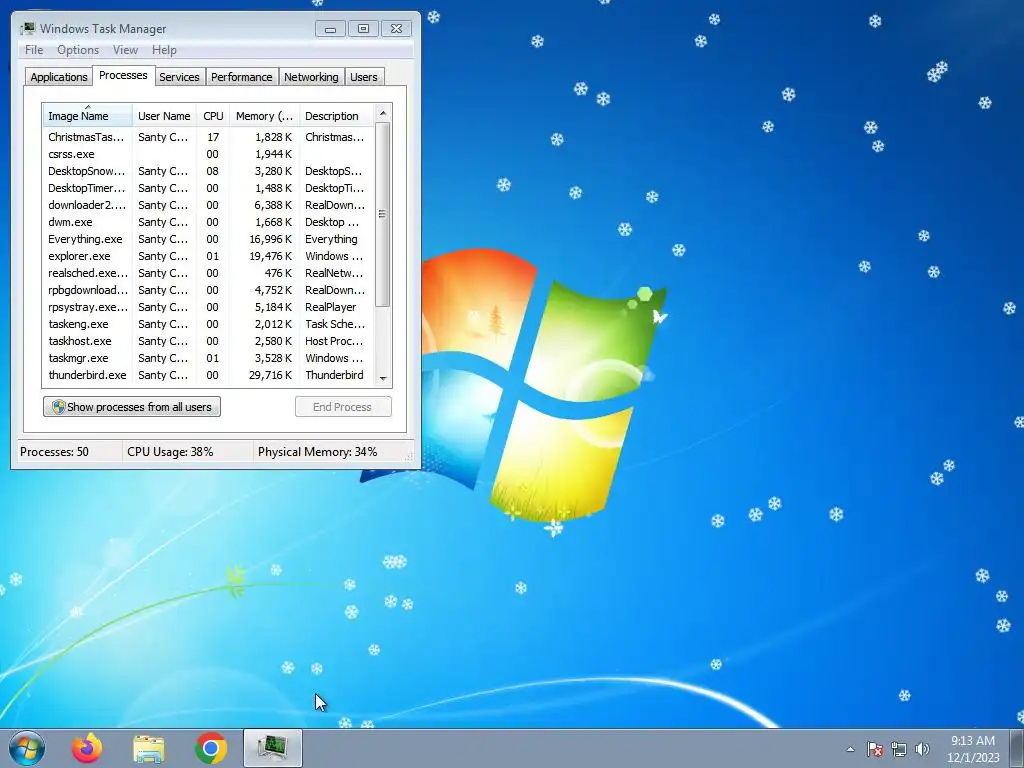This screenshot has width=1024, height=768.
Task: Click the 19,476 K memory value
Action: [x=270, y=256]
